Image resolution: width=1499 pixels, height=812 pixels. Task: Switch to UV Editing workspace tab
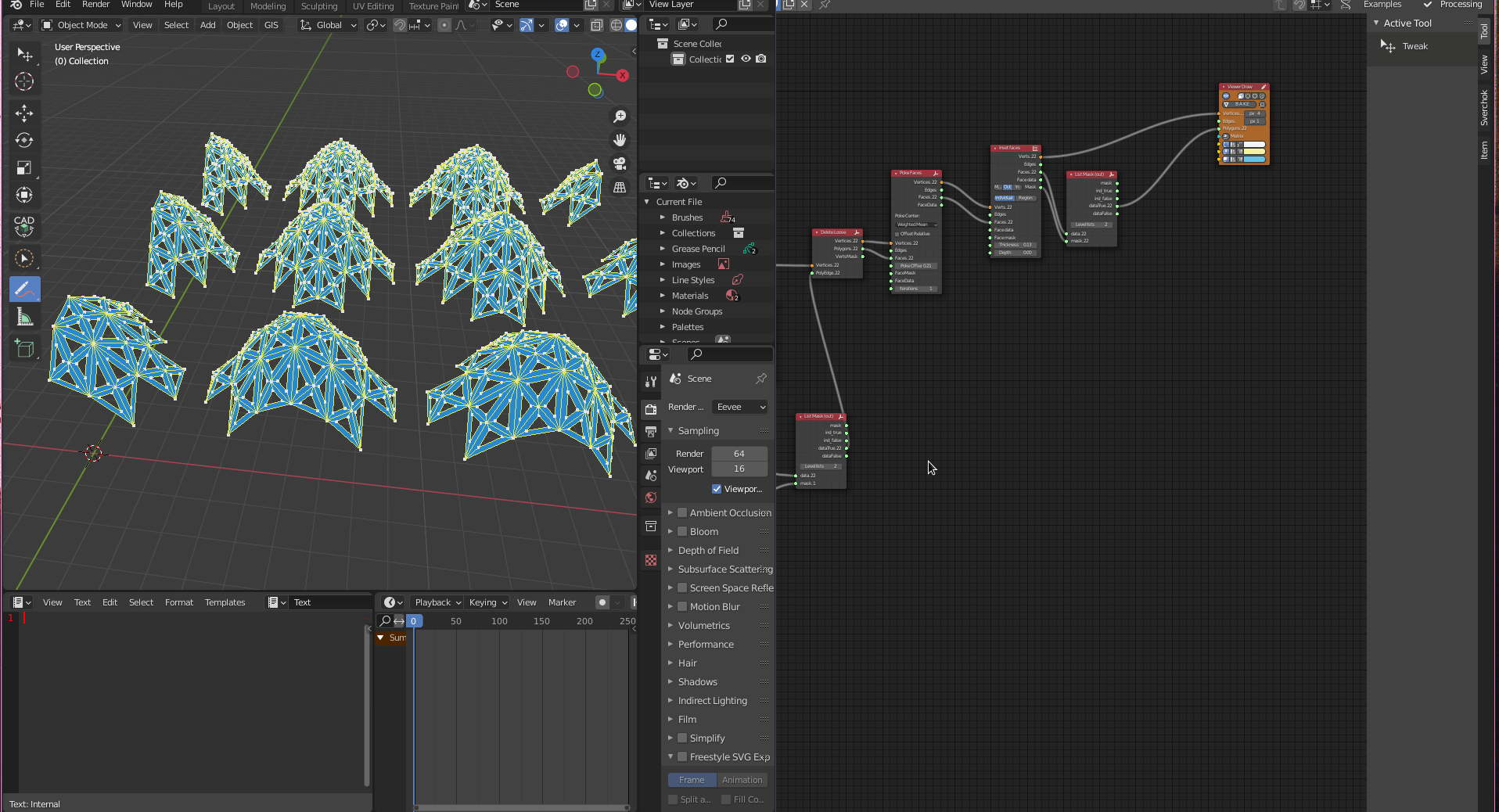coord(373,5)
